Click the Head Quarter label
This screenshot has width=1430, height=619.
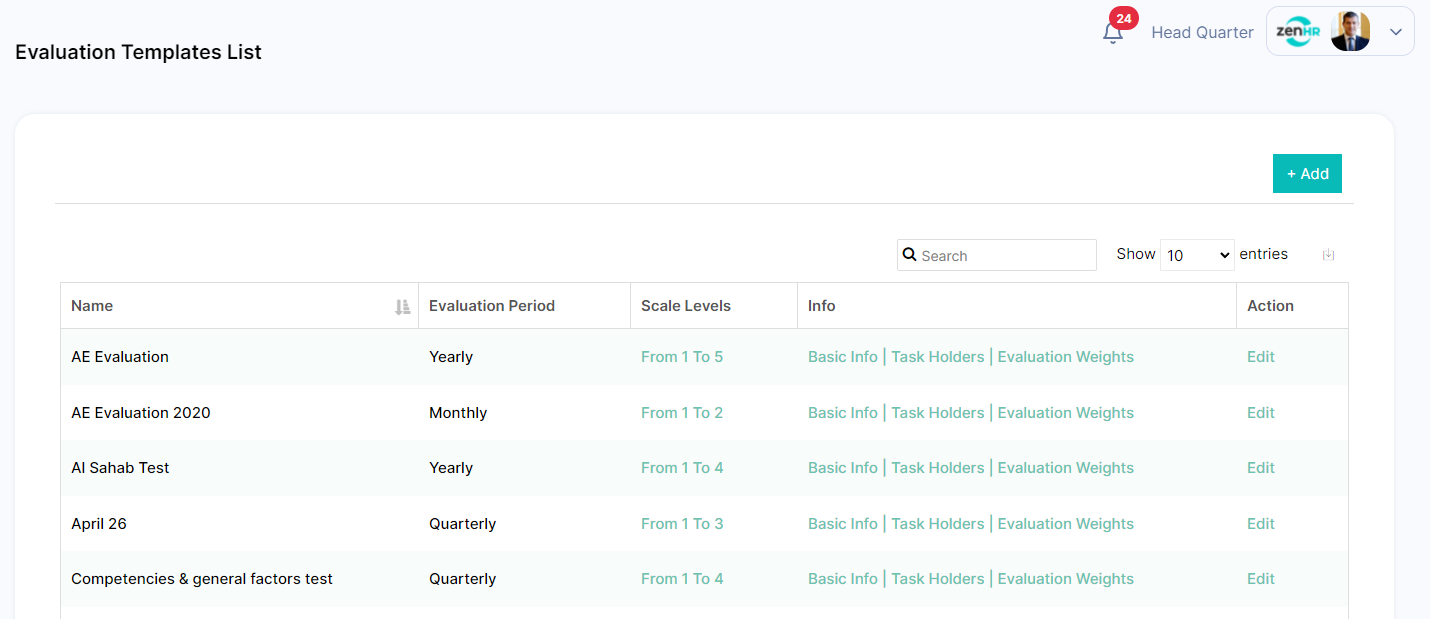[1202, 32]
